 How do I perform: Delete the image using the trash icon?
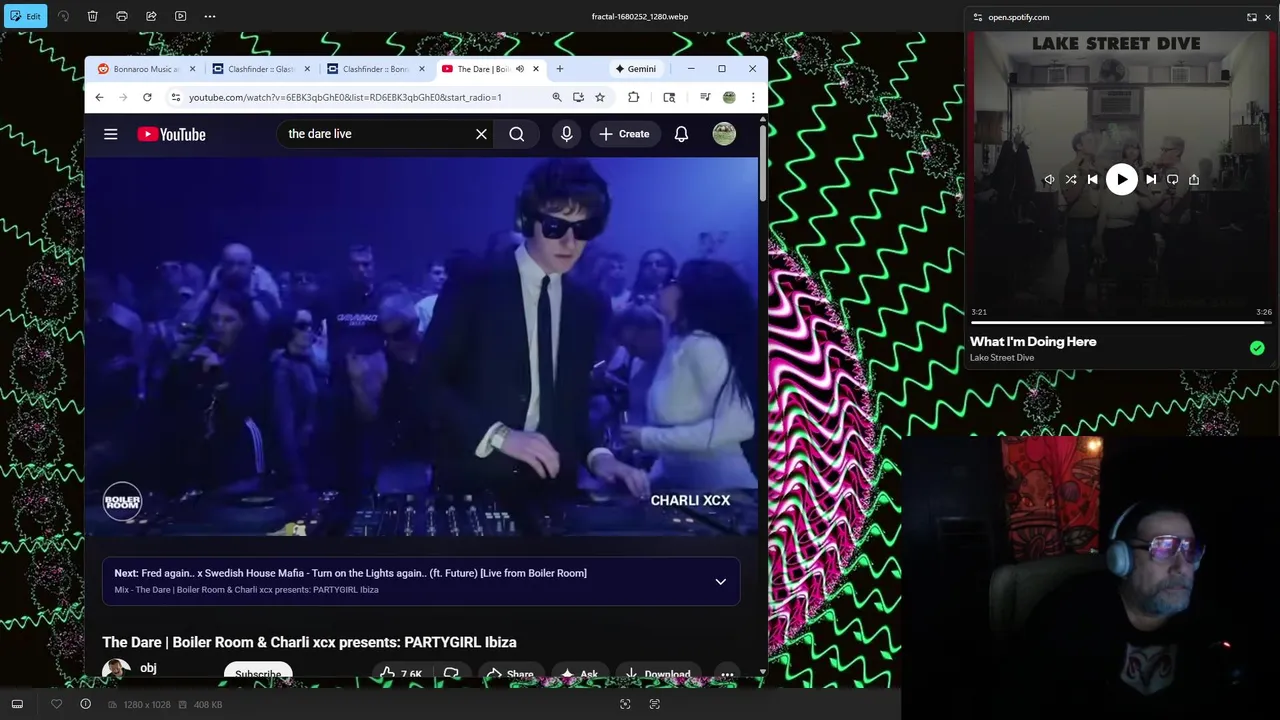coord(92,16)
